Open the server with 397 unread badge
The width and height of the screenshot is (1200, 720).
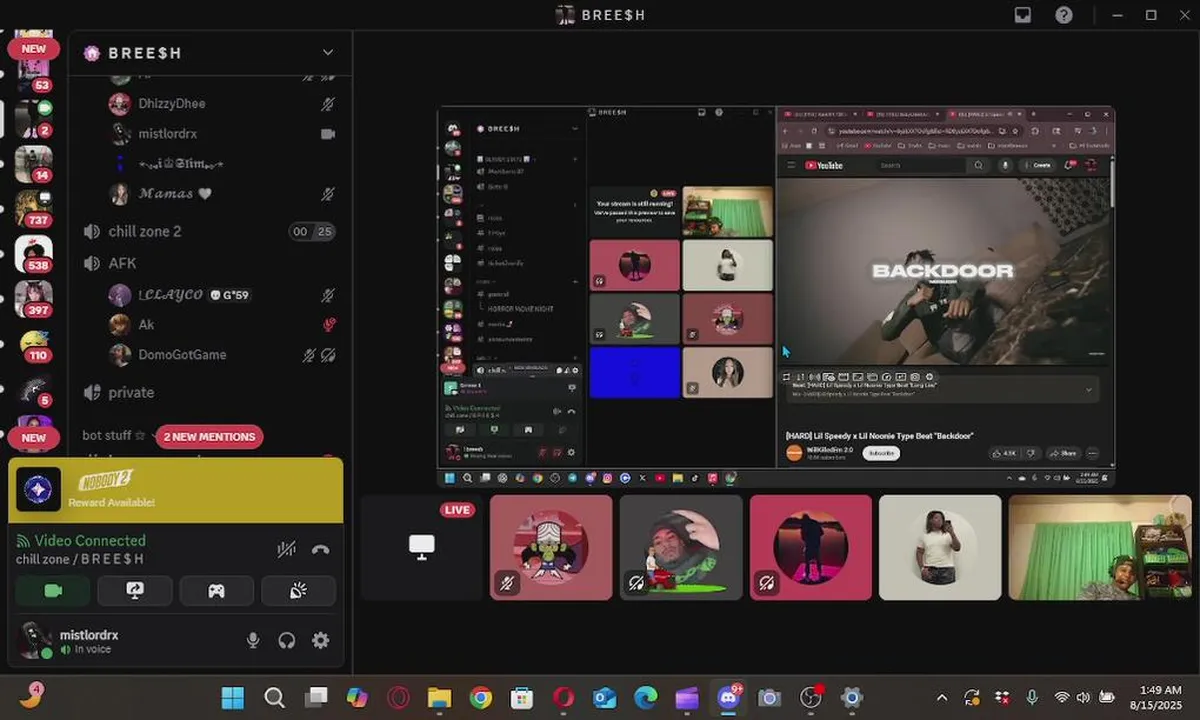[x=34, y=299]
